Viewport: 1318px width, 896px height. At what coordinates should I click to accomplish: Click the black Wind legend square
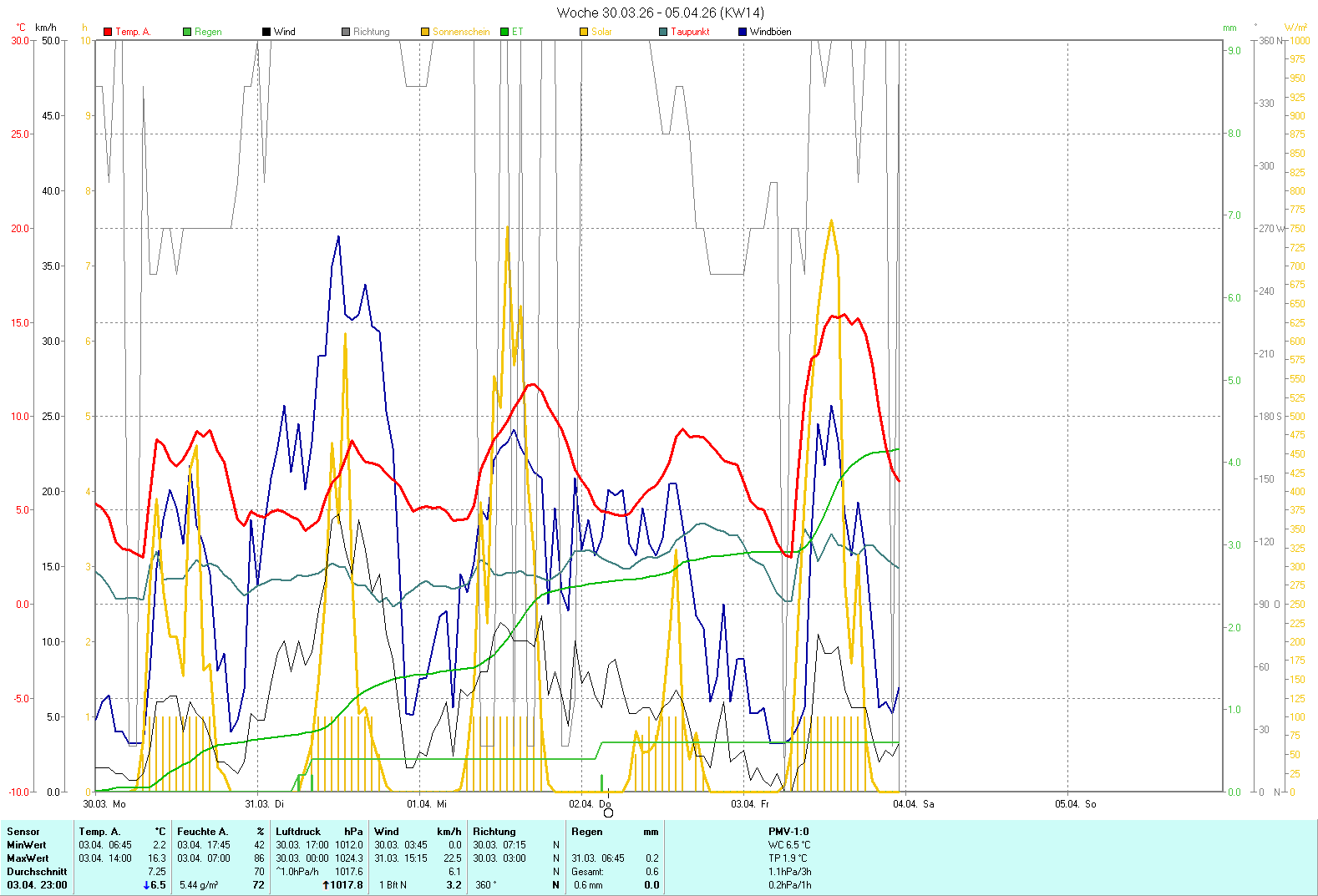pyautogui.click(x=266, y=32)
